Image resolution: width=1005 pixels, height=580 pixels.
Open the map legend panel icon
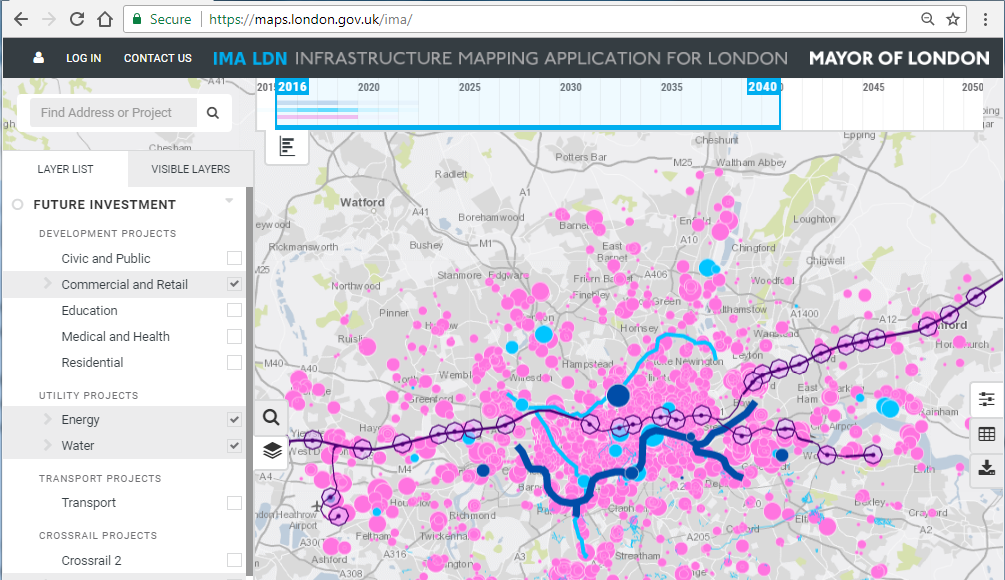287,147
